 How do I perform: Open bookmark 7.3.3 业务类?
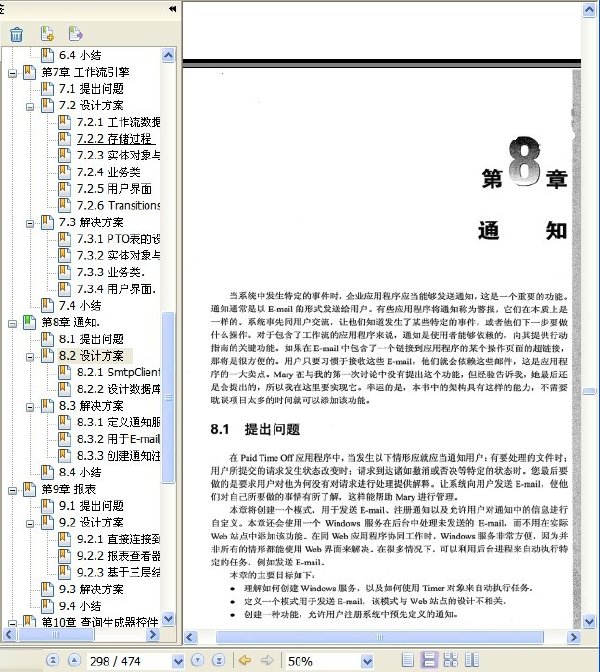pyautogui.click(x=111, y=272)
